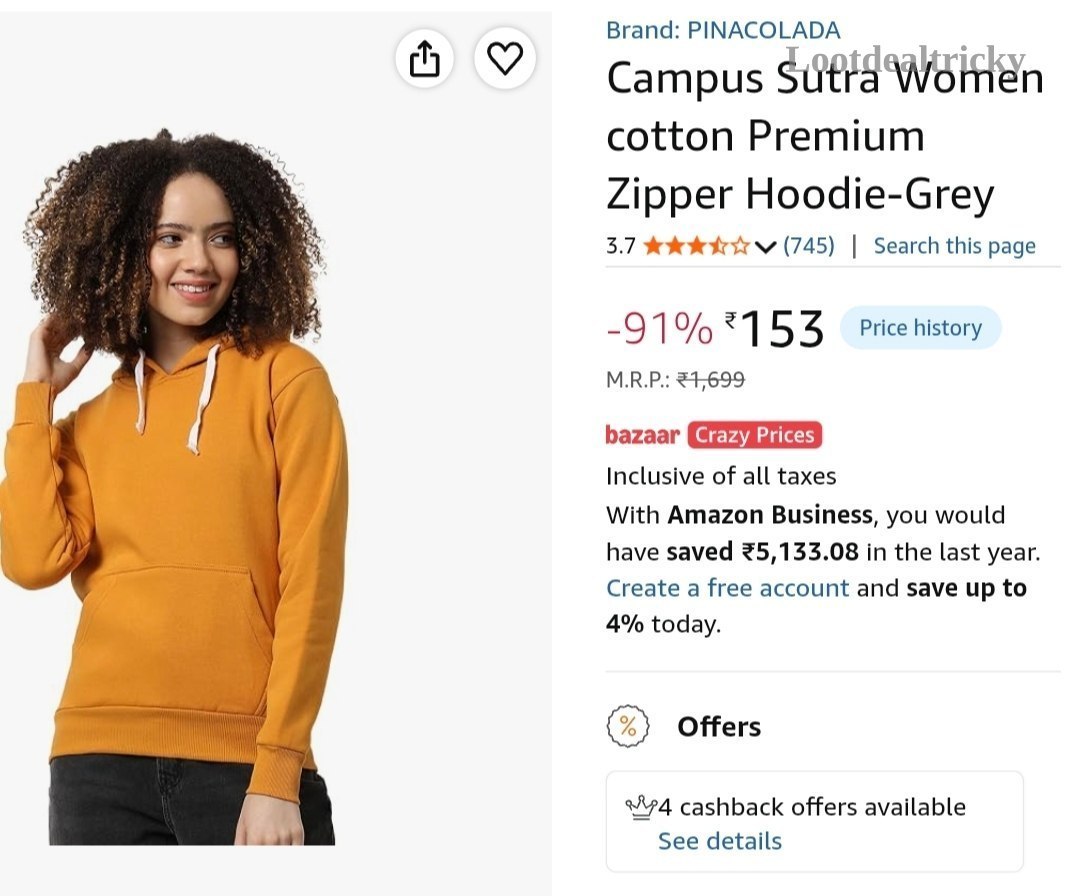The height and width of the screenshot is (896, 1080).
Task: Click the orange hoodie product image
Action: coord(177,487)
